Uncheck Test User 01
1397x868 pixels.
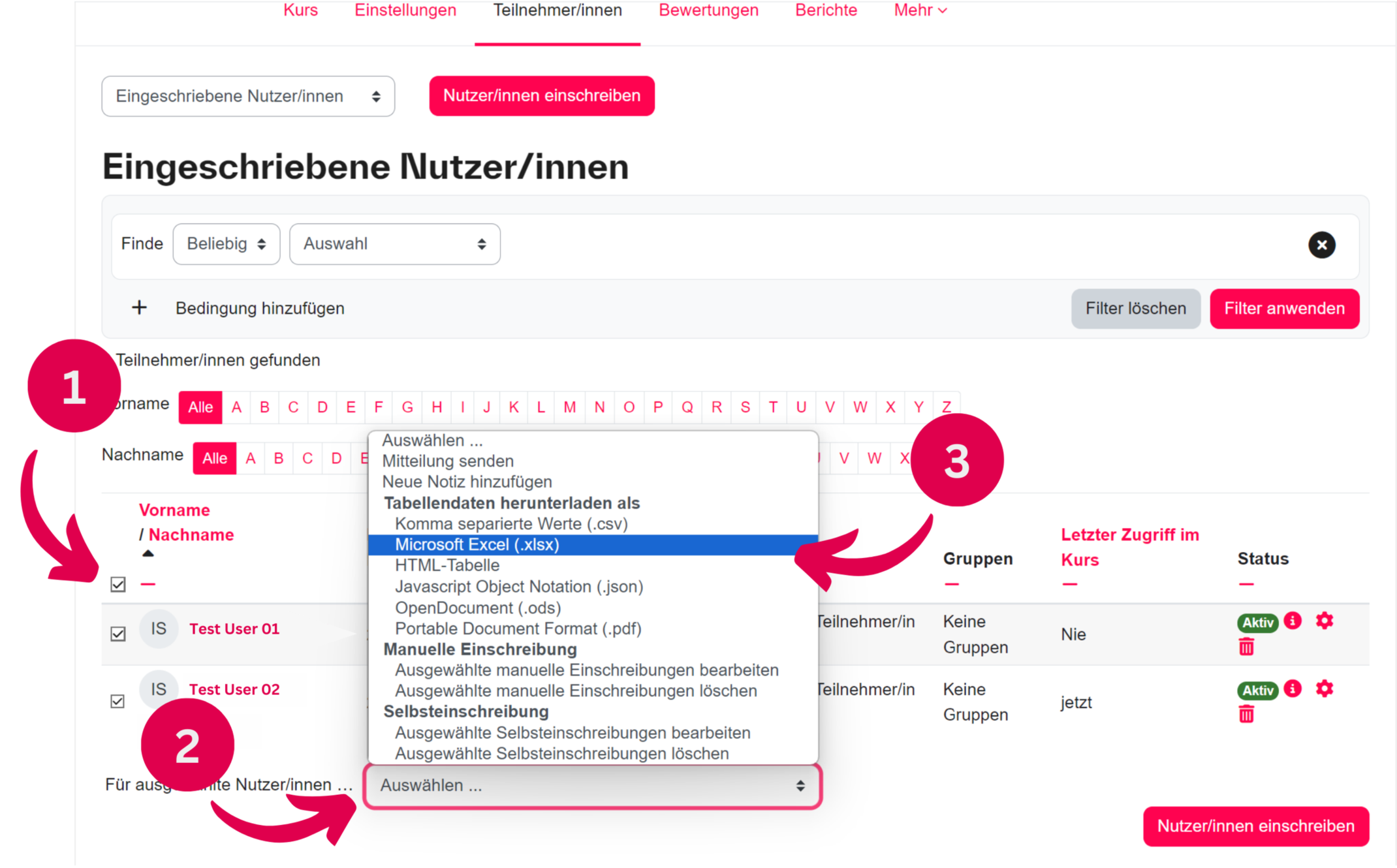[118, 634]
